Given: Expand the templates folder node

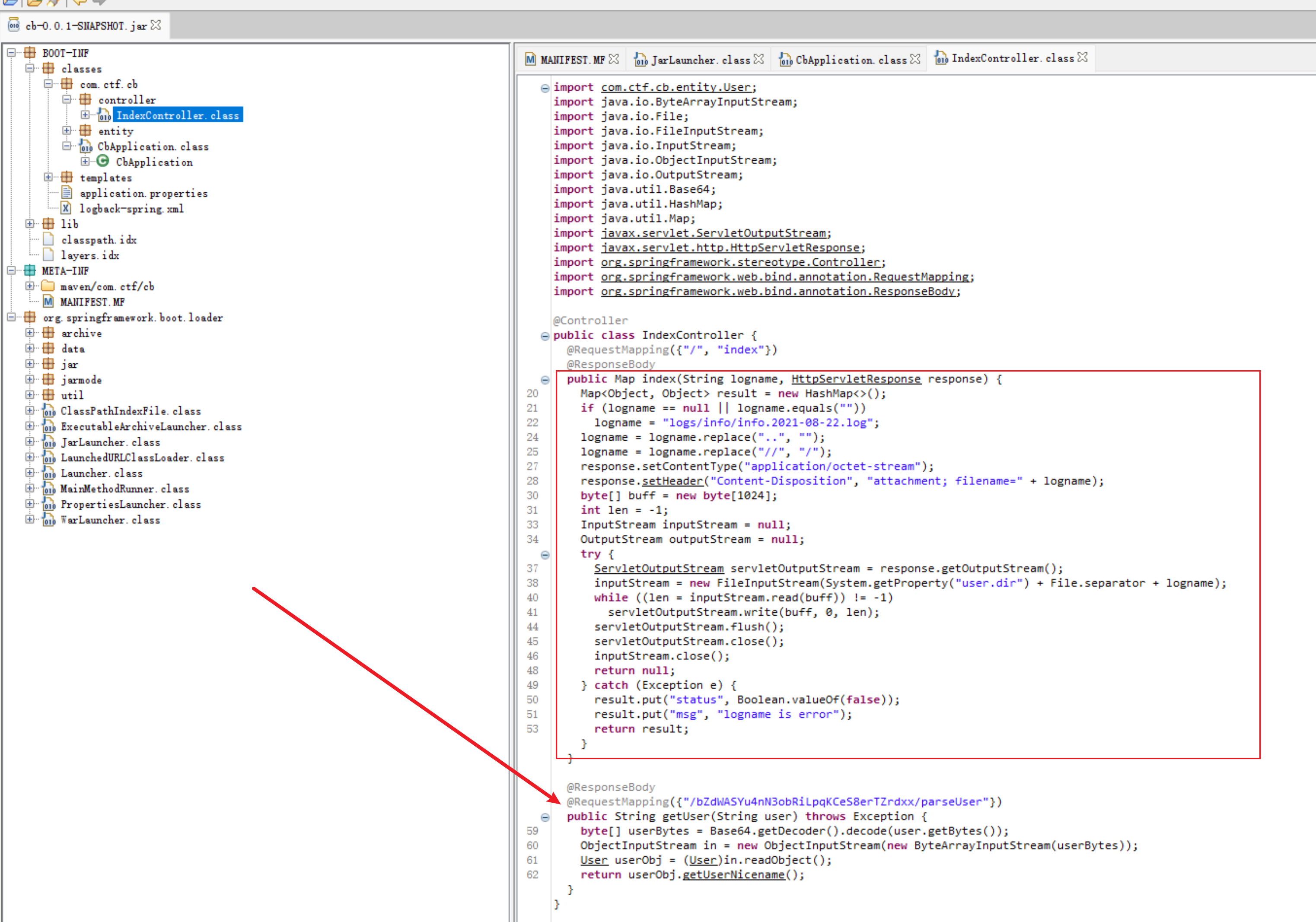Looking at the screenshot, I should pyautogui.click(x=48, y=177).
